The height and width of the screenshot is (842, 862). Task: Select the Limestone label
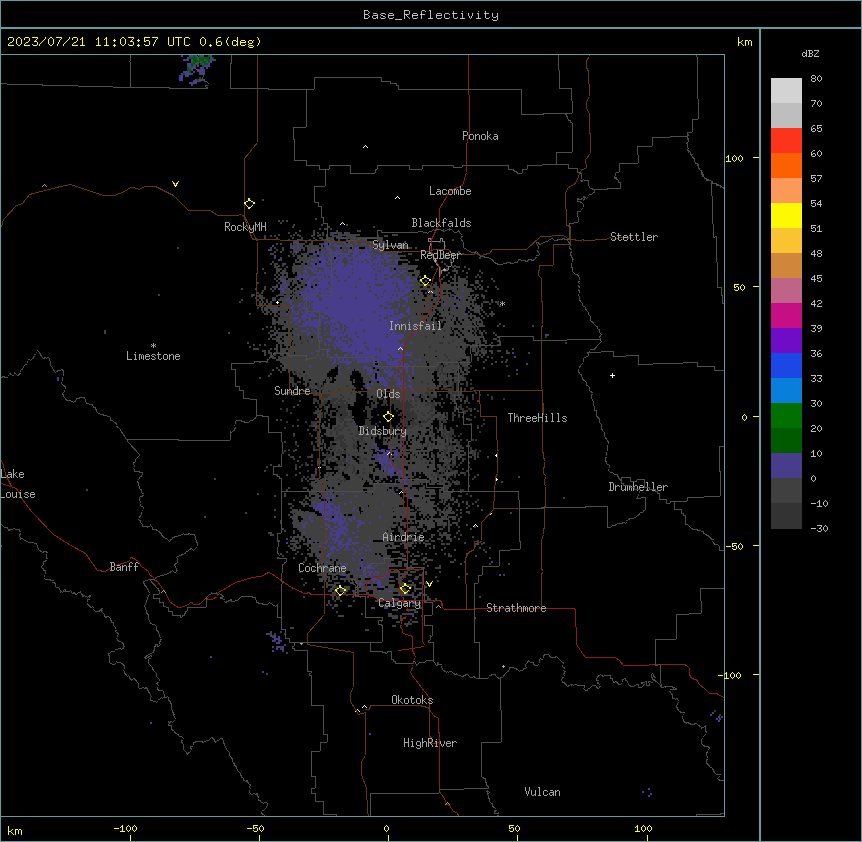point(153,356)
